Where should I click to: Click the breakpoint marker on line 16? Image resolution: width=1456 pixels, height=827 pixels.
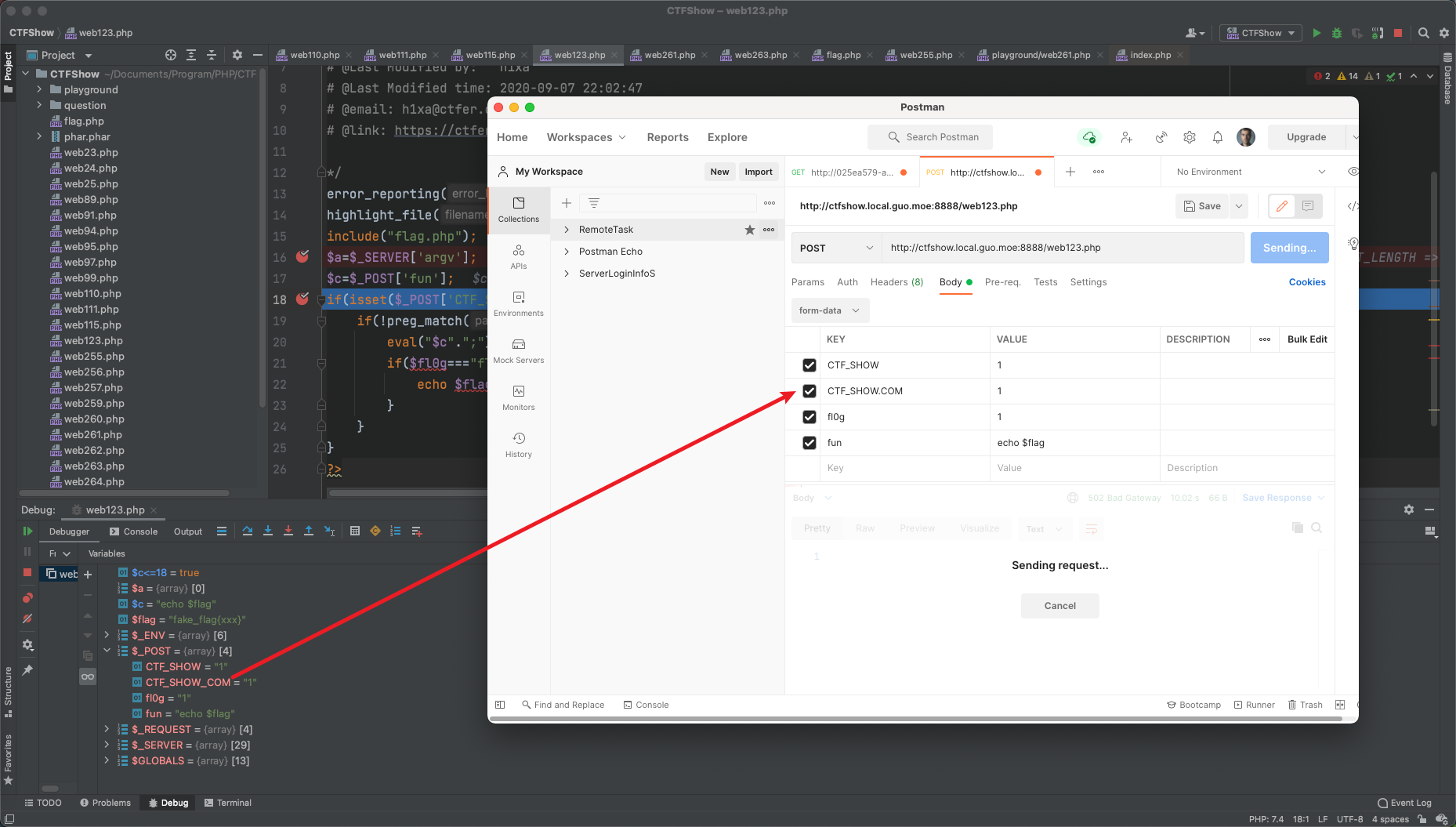pos(302,256)
